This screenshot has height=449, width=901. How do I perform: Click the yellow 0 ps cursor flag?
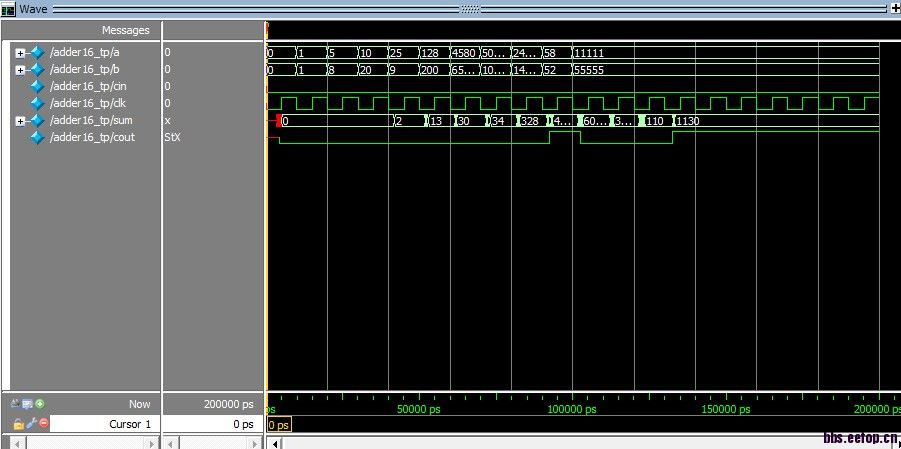click(279, 425)
